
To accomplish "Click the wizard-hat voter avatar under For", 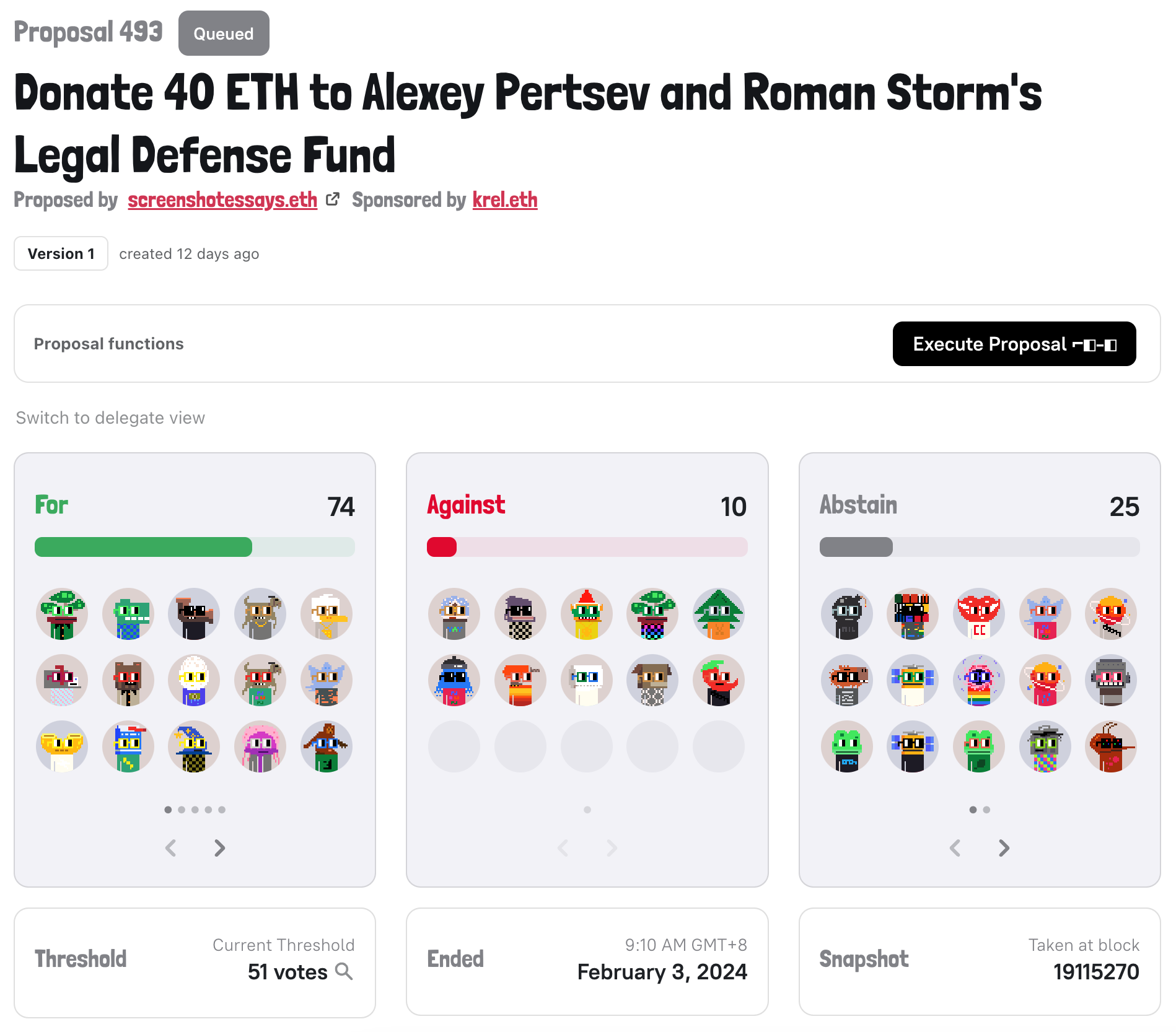I will [195, 746].
